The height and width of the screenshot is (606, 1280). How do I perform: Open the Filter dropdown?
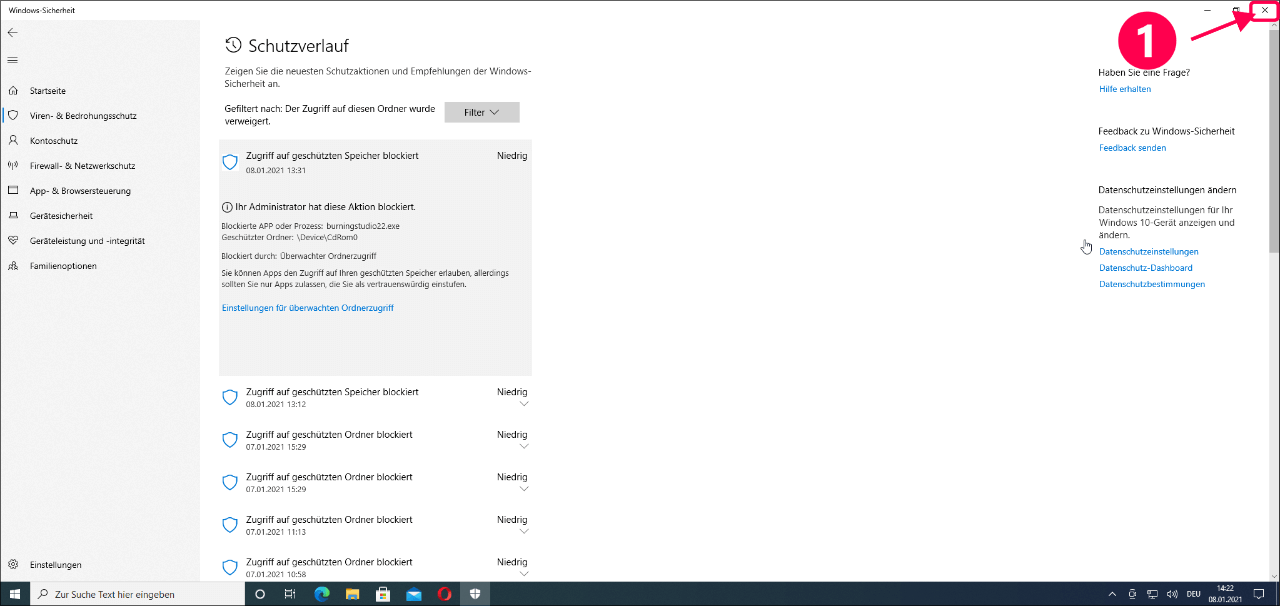pos(482,112)
